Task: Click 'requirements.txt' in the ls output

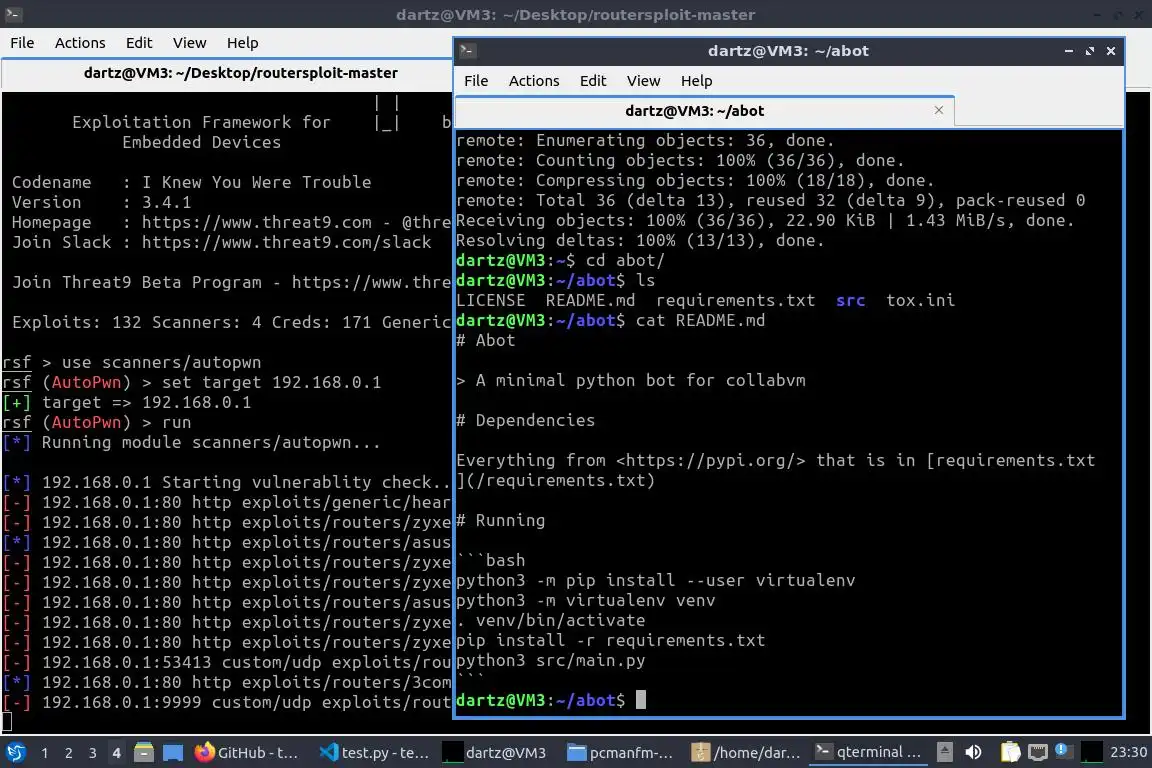Action: [x=735, y=301]
